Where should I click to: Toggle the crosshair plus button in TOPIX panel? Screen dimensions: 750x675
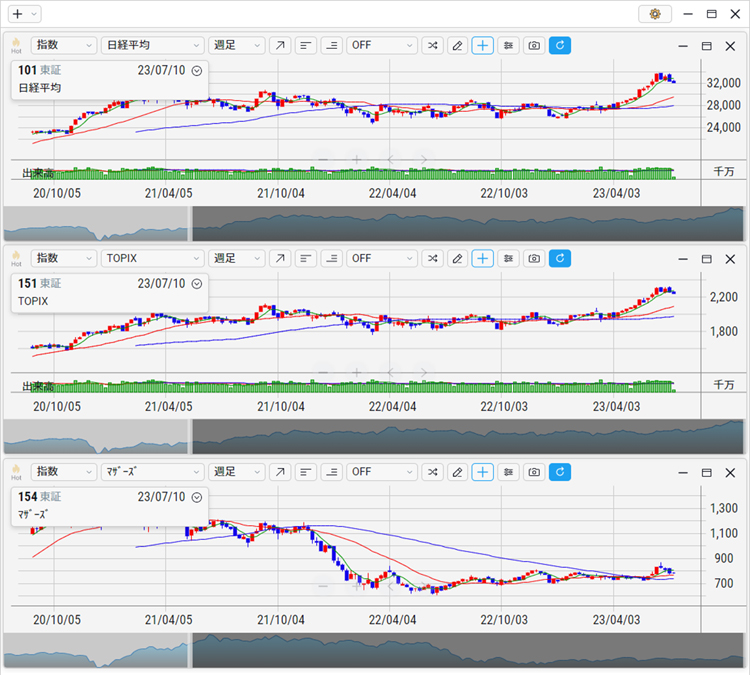[x=483, y=259]
